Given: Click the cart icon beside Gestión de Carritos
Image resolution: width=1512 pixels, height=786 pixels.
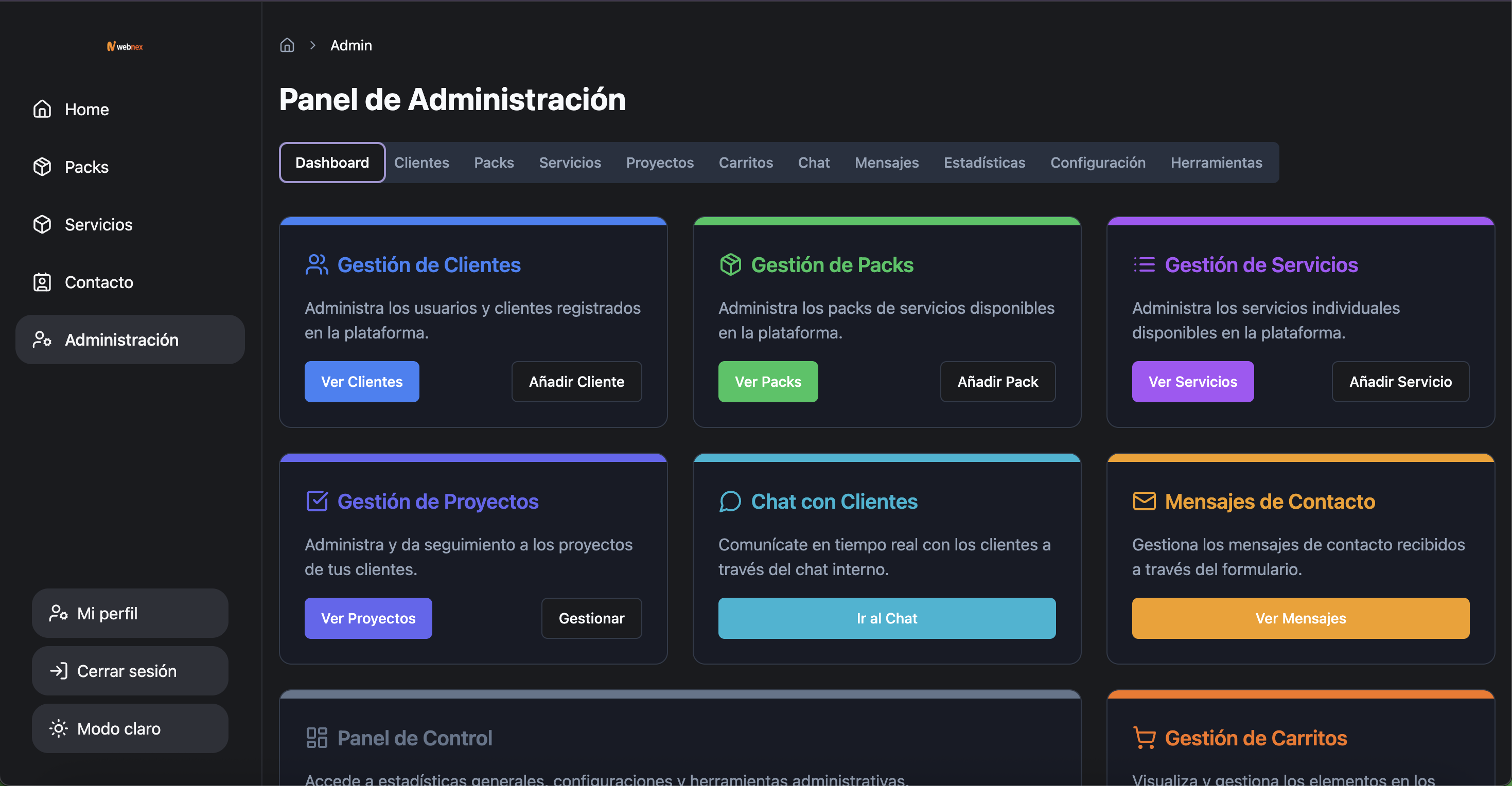Looking at the screenshot, I should coord(1144,737).
